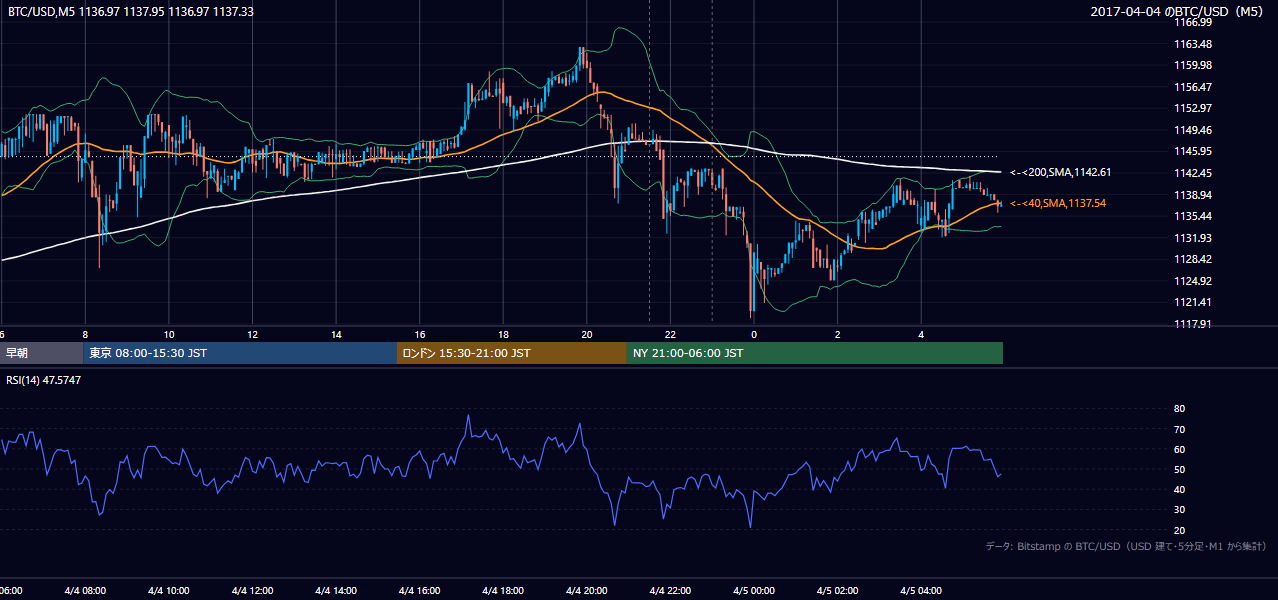The height and width of the screenshot is (600, 1278).
Task: Click bottom time label '4/4 20:00'
Action: pos(587,591)
